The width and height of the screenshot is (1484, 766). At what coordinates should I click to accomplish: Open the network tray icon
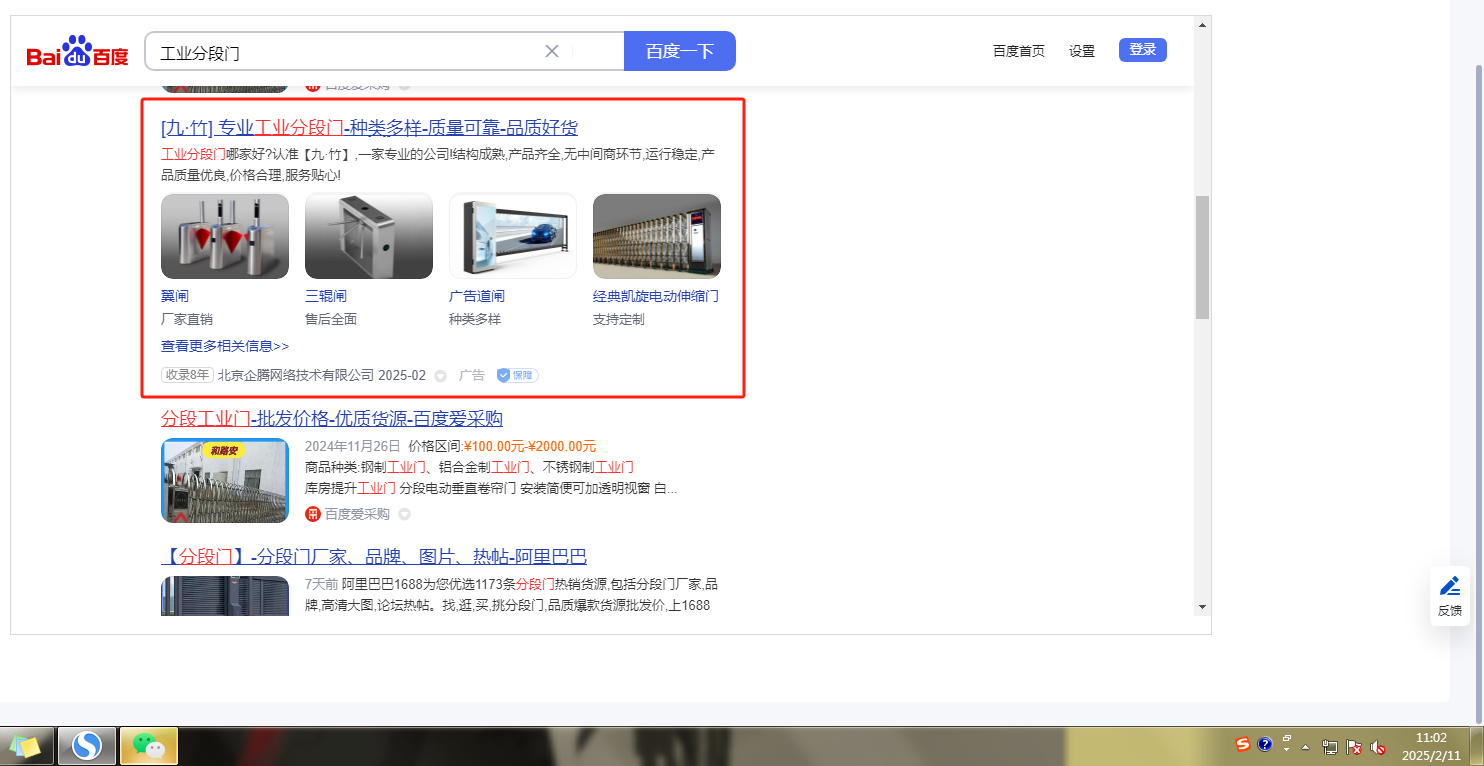click(x=1330, y=746)
